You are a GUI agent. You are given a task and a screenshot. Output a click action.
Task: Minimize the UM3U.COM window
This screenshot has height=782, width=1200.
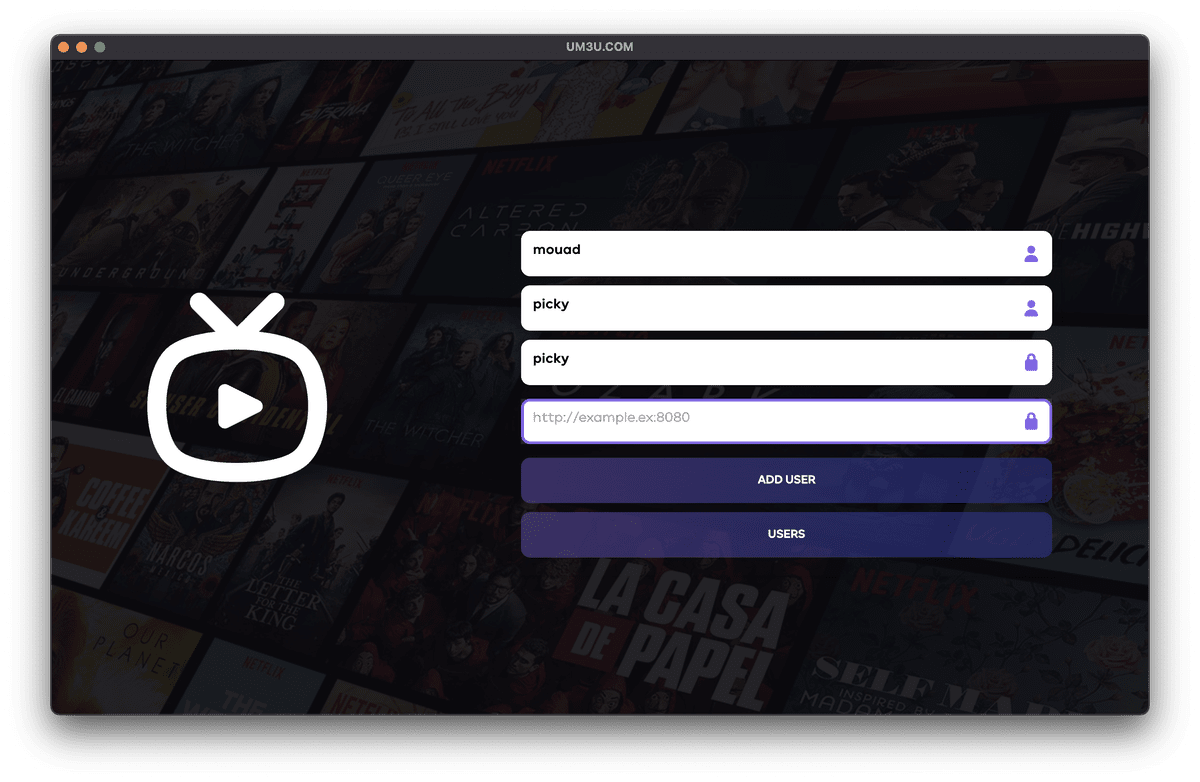pyautogui.click(x=82, y=47)
